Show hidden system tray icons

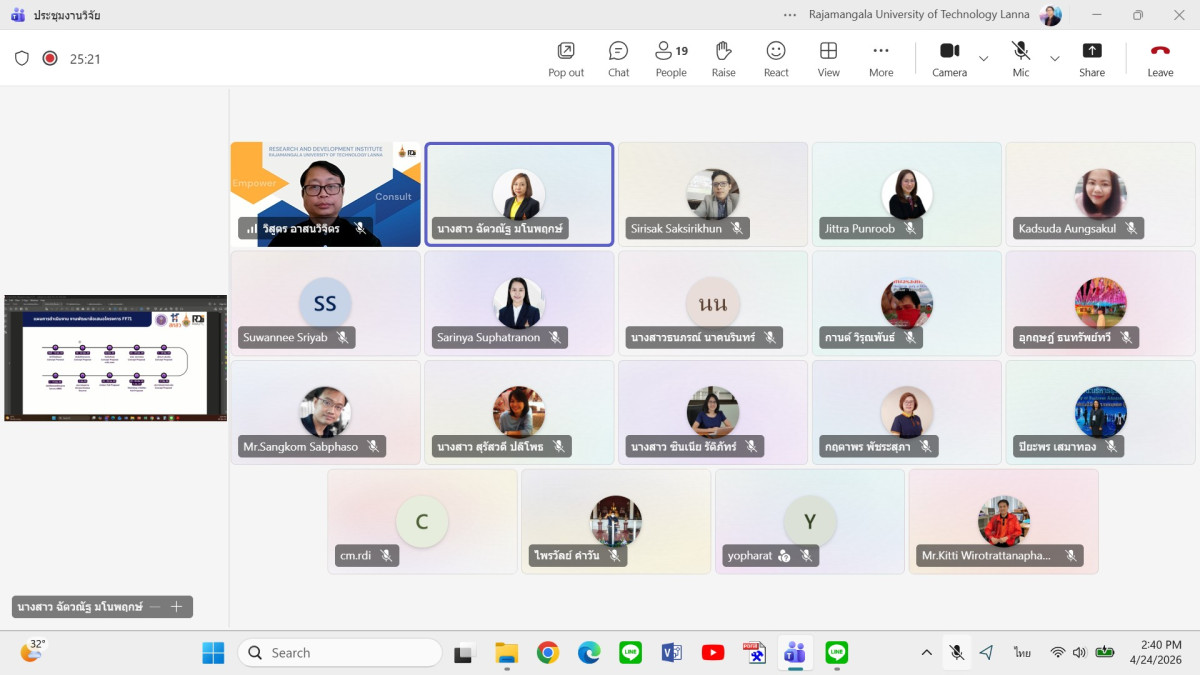927,653
